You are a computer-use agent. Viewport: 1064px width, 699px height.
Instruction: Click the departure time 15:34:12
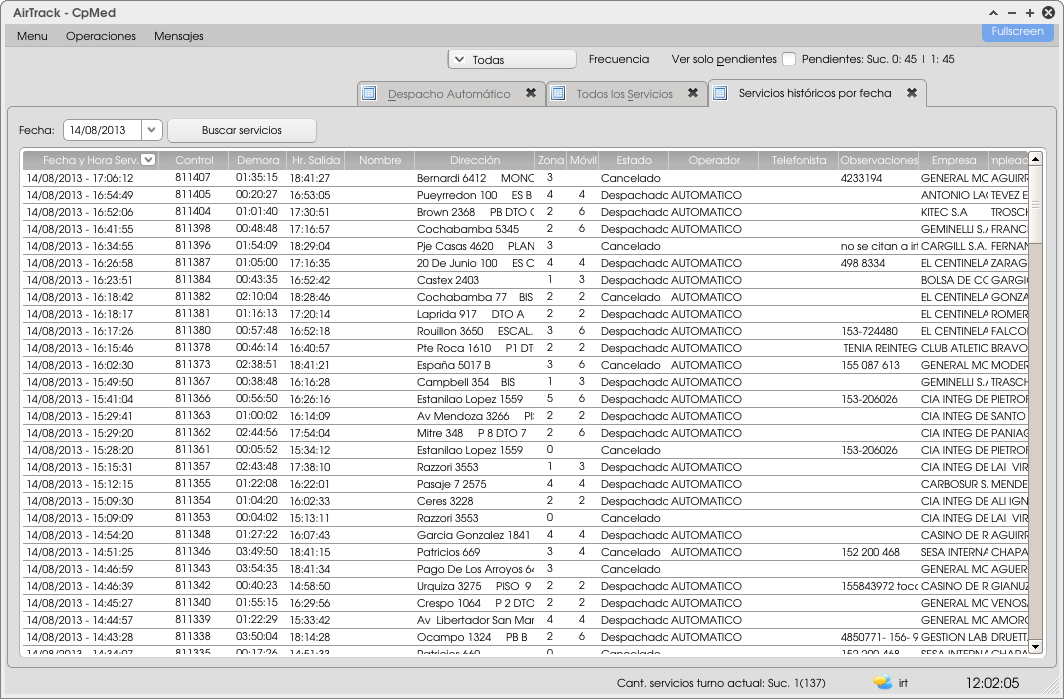pos(309,450)
